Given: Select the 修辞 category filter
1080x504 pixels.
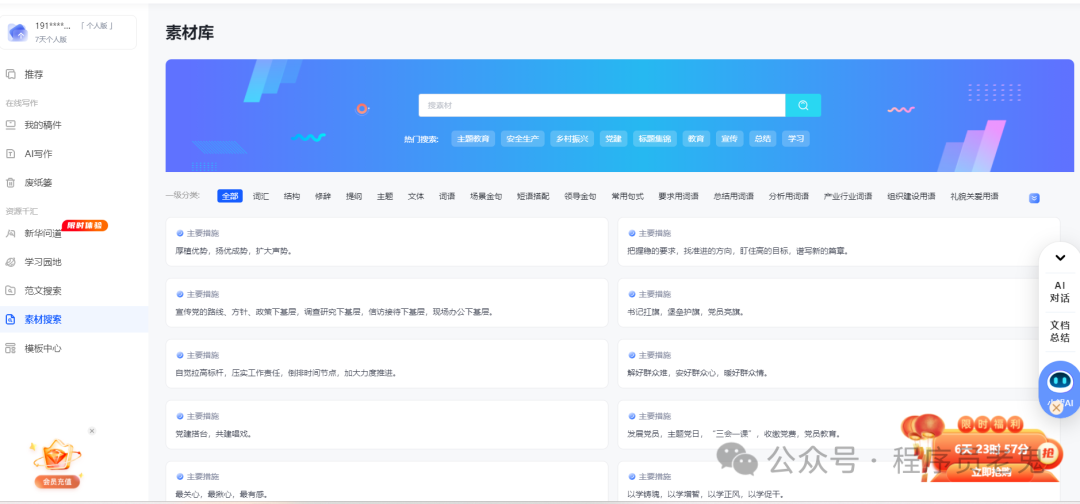Looking at the screenshot, I should (x=323, y=196).
